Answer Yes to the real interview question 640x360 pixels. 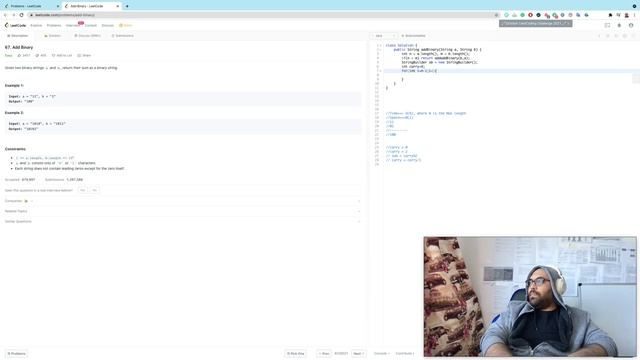click(x=82, y=190)
